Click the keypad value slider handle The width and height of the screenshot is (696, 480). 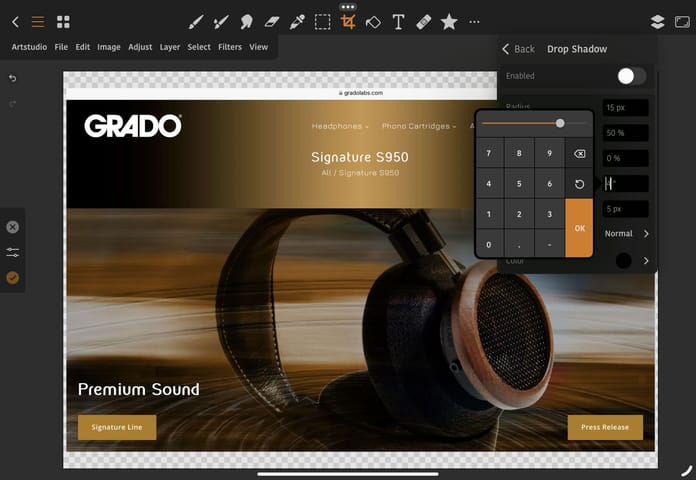560,123
